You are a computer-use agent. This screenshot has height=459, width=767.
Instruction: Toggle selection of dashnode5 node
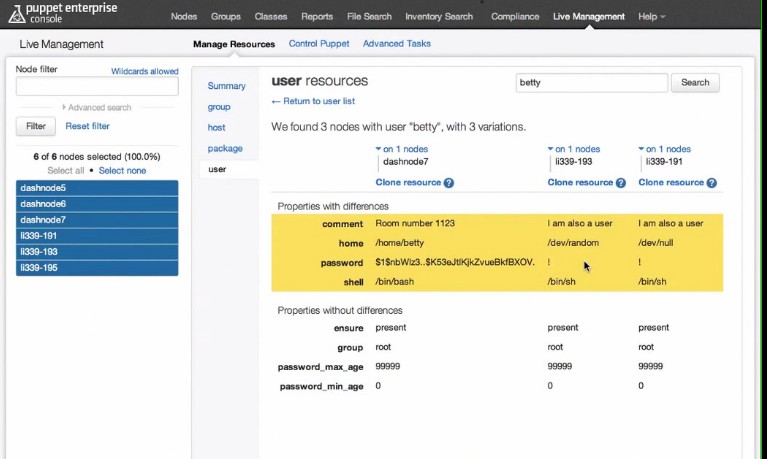click(x=97, y=188)
